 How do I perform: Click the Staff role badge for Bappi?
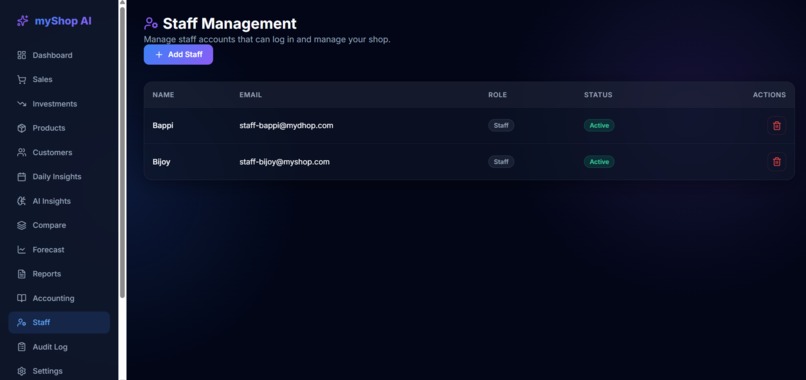click(501, 125)
